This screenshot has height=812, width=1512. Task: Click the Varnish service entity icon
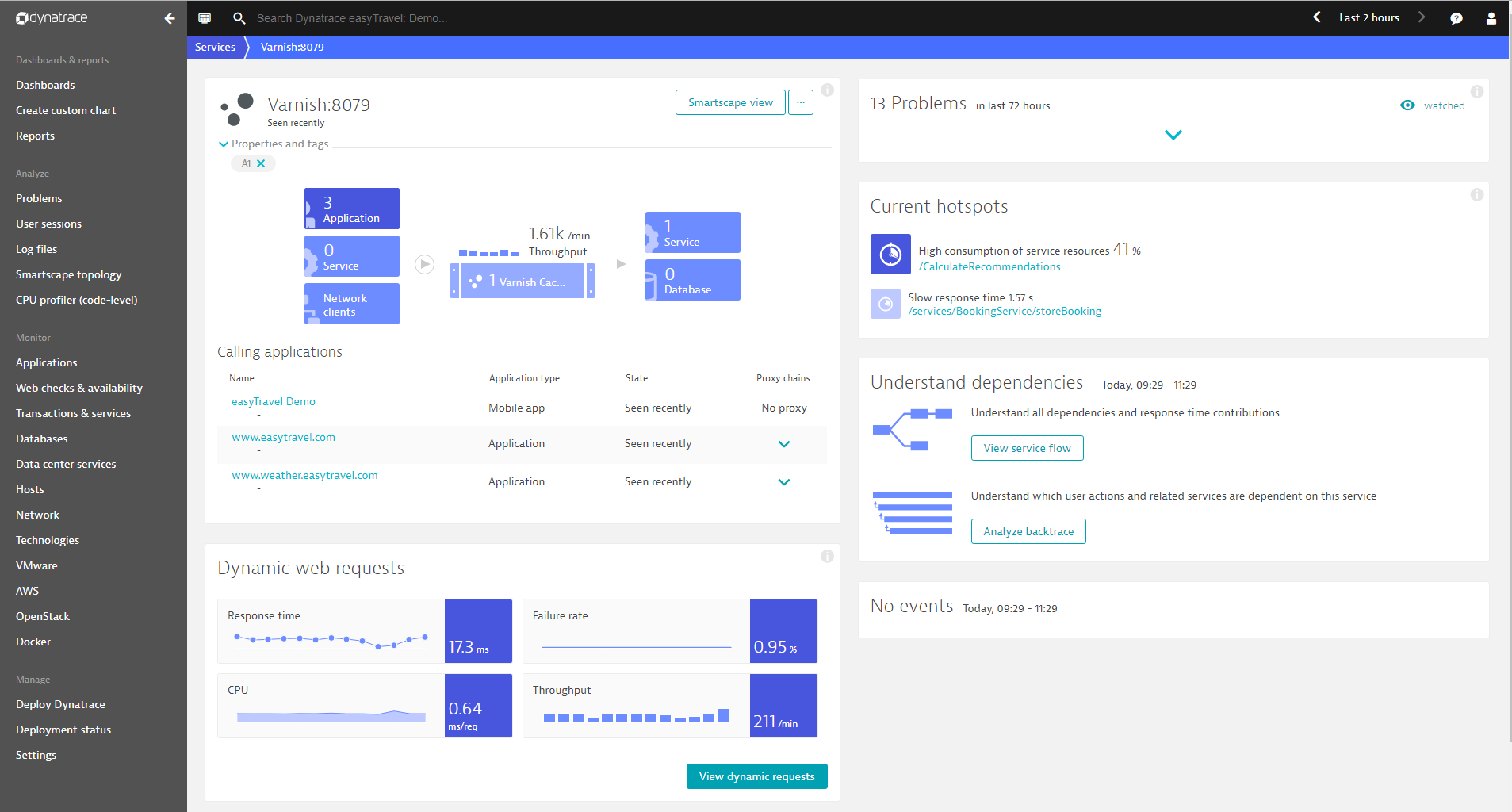(x=238, y=109)
